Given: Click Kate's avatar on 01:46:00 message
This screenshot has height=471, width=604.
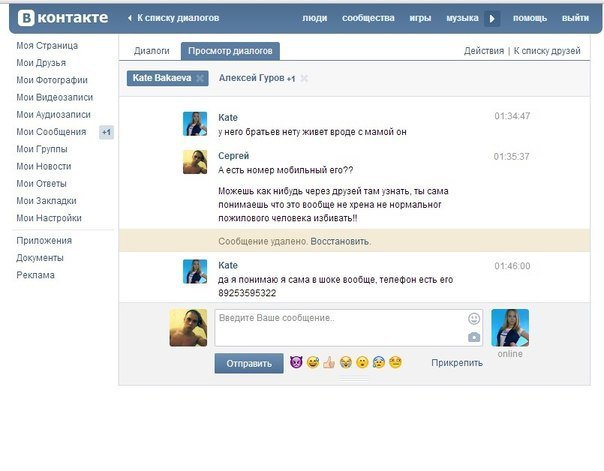Looking at the screenshot, I should coord(195,272).
